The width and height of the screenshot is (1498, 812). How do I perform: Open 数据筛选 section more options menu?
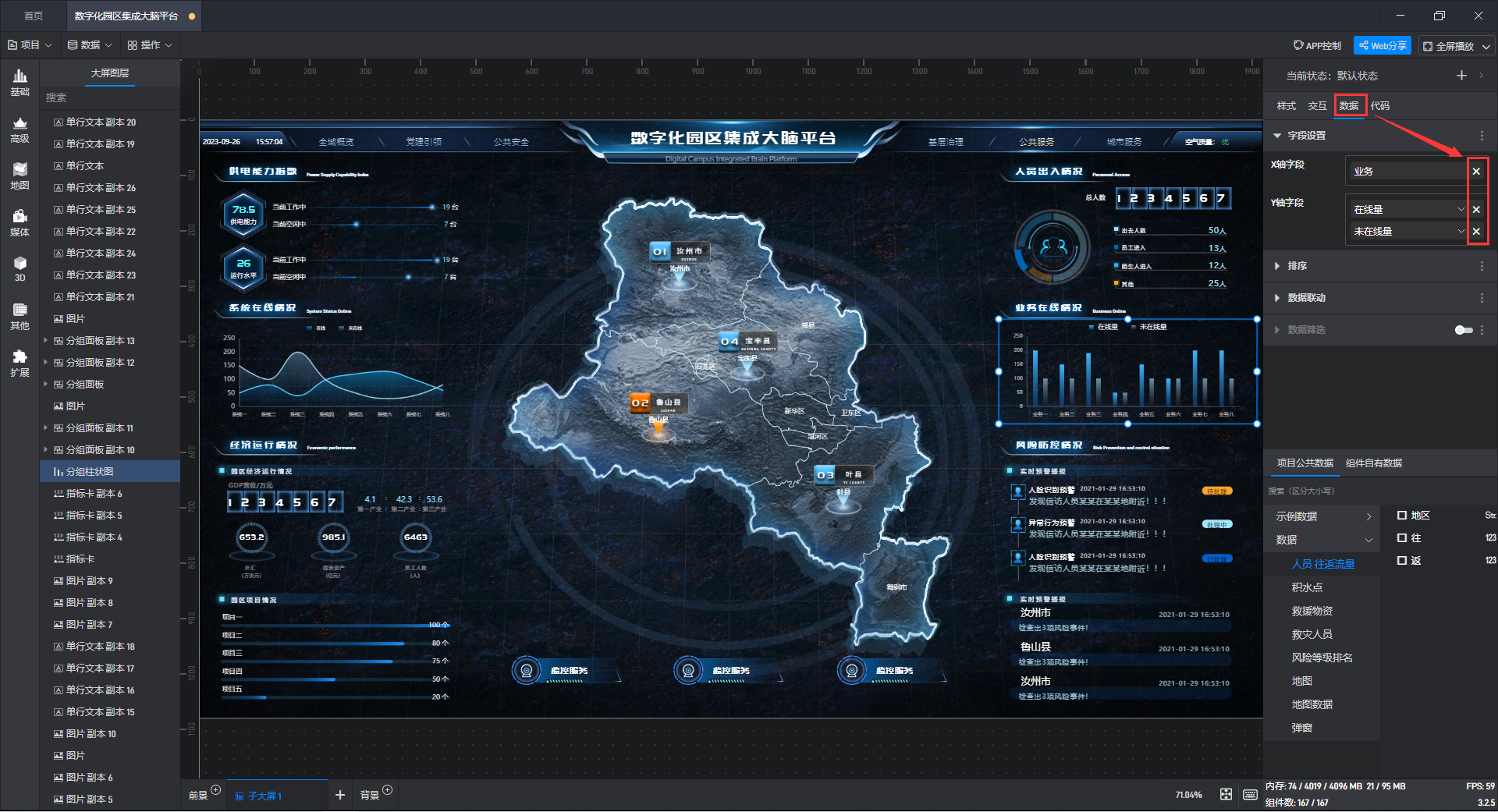[1482, 330]
